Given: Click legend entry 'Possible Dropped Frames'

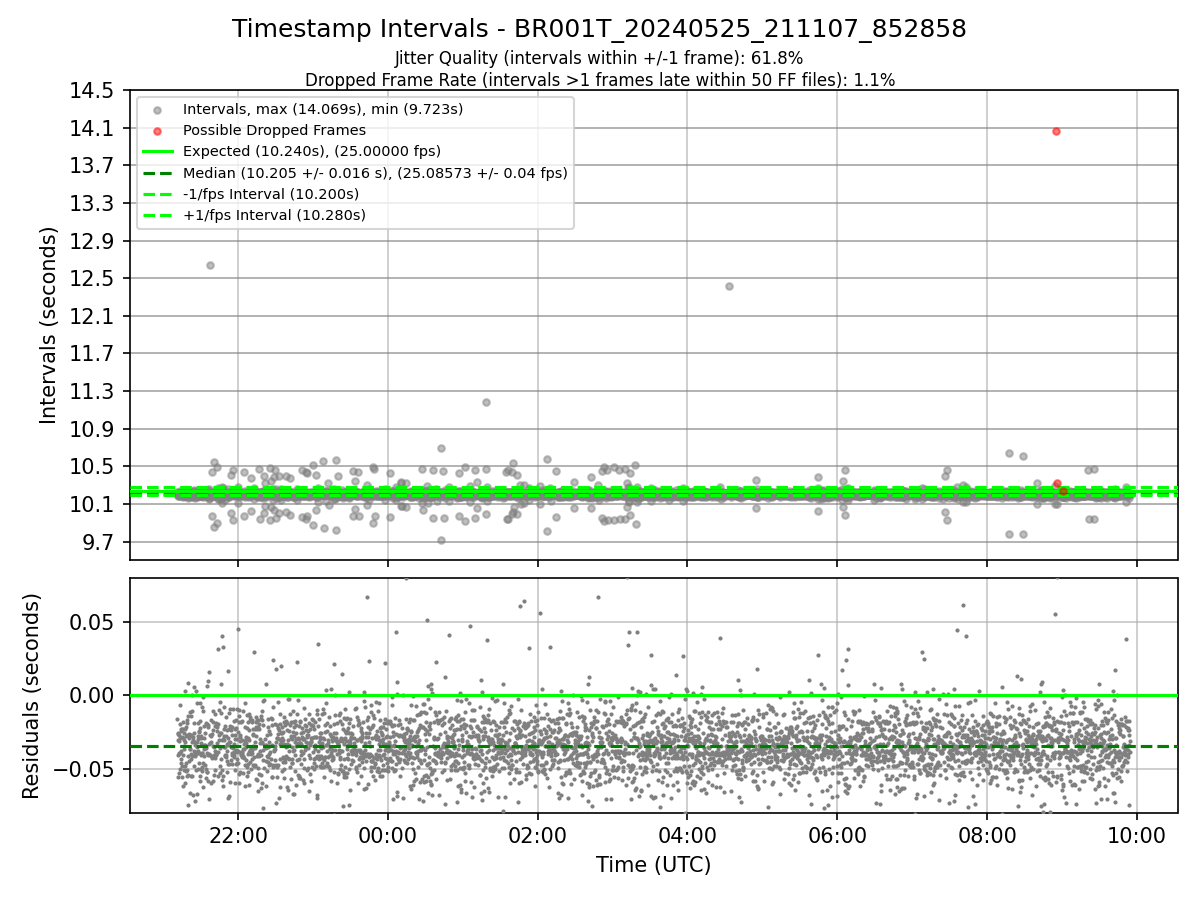Looking at the screenshot, I should click(x=274, y=130).
